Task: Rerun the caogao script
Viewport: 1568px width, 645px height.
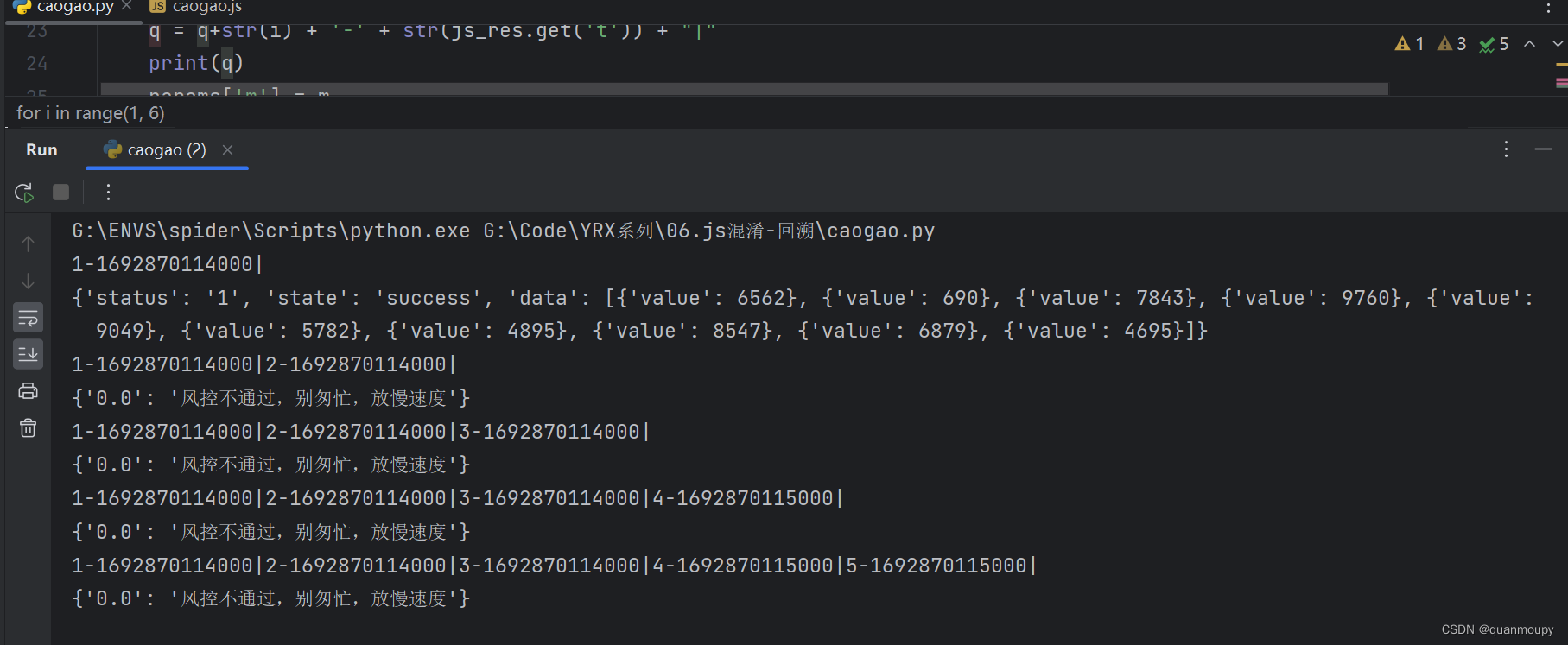Action: pyautogui.click(x=24, y=192)
